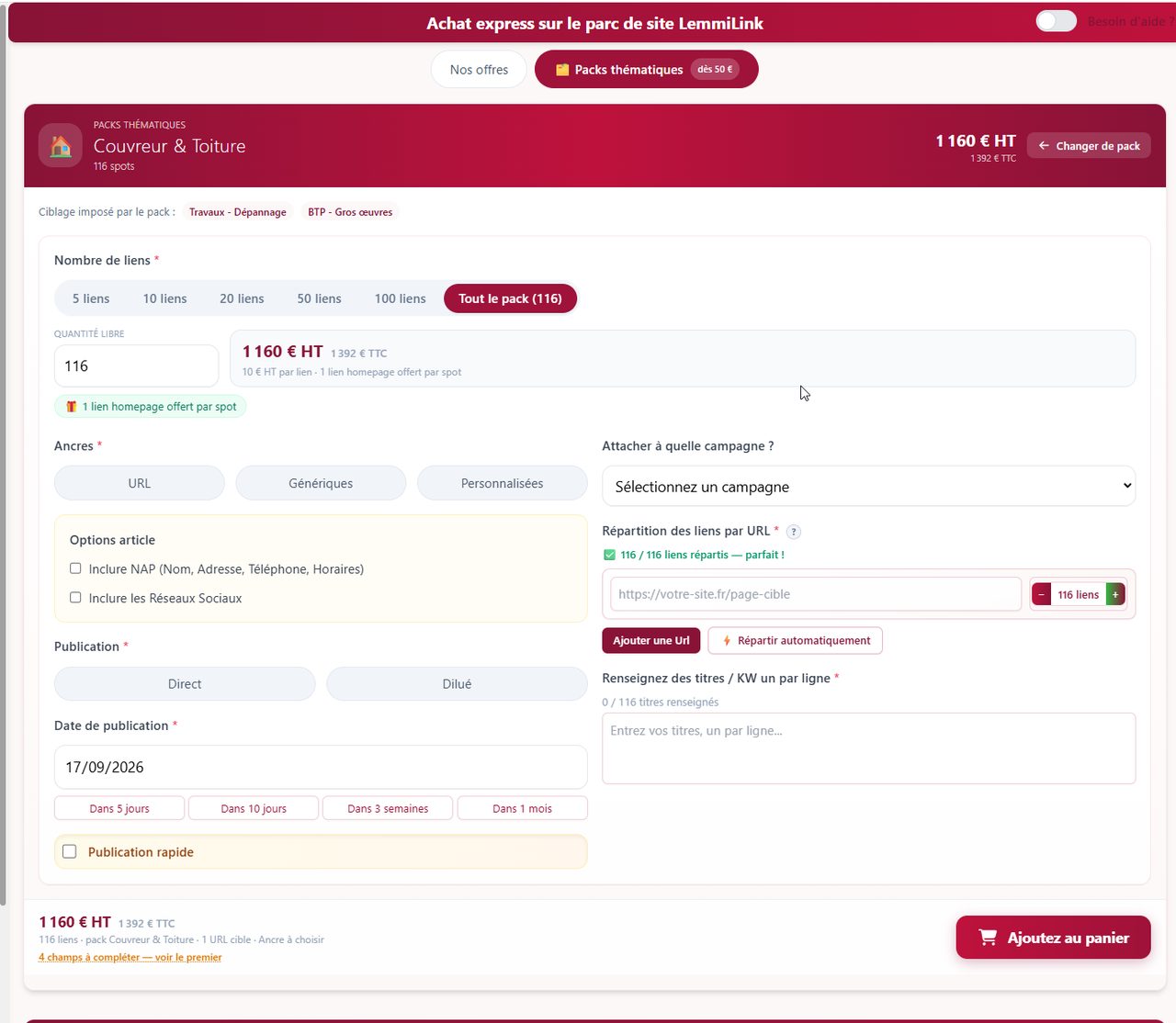Check Inclure NAP option
Screen dimensions: 1176x1023
(75, 568)
